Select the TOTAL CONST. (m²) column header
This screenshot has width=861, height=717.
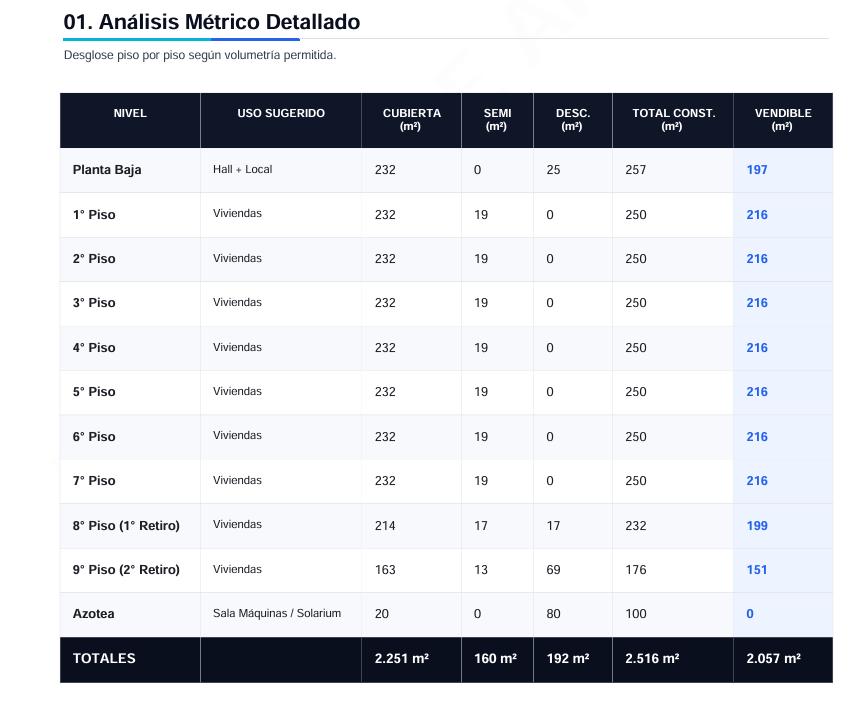[x=673, y=120]
